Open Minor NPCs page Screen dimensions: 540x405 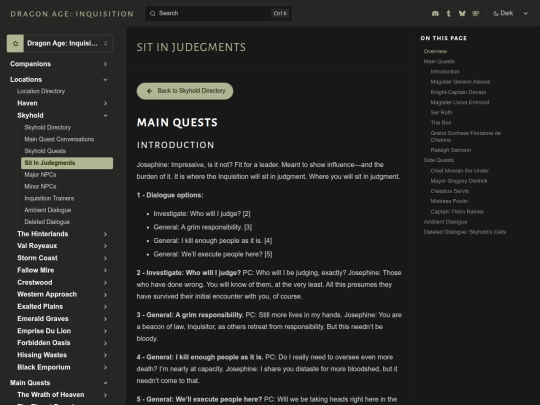click(40, 186)
